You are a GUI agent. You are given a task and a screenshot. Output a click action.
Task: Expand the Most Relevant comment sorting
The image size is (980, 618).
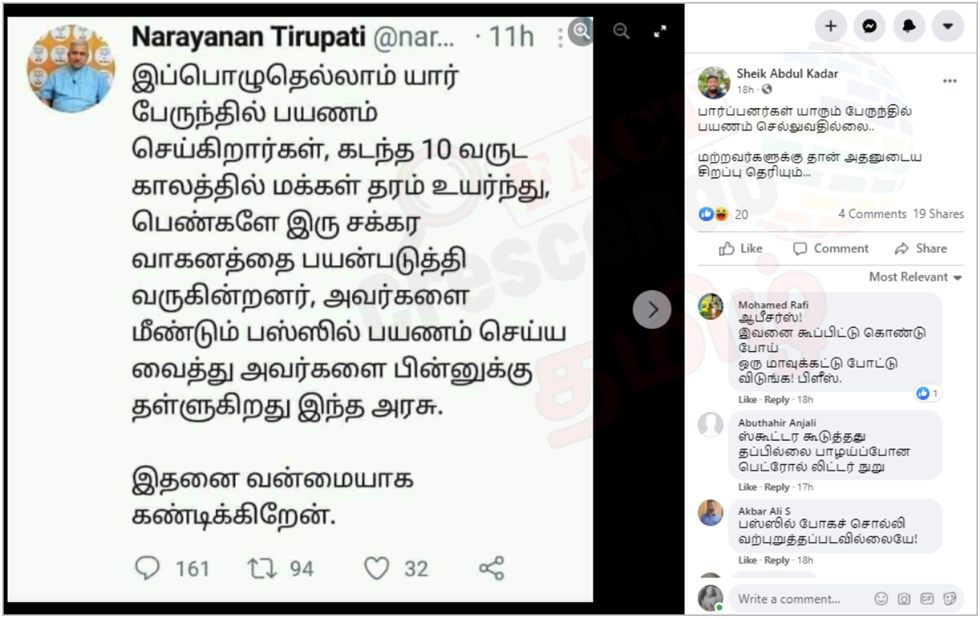tap(915, 277)
